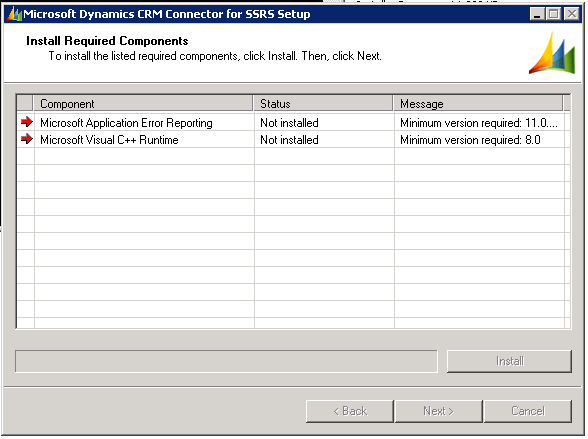Click the red arrow beside Microsoft Visual C++ Runtime
The width and height of the screenshot is (588, 439).
(x=27, y=139)
